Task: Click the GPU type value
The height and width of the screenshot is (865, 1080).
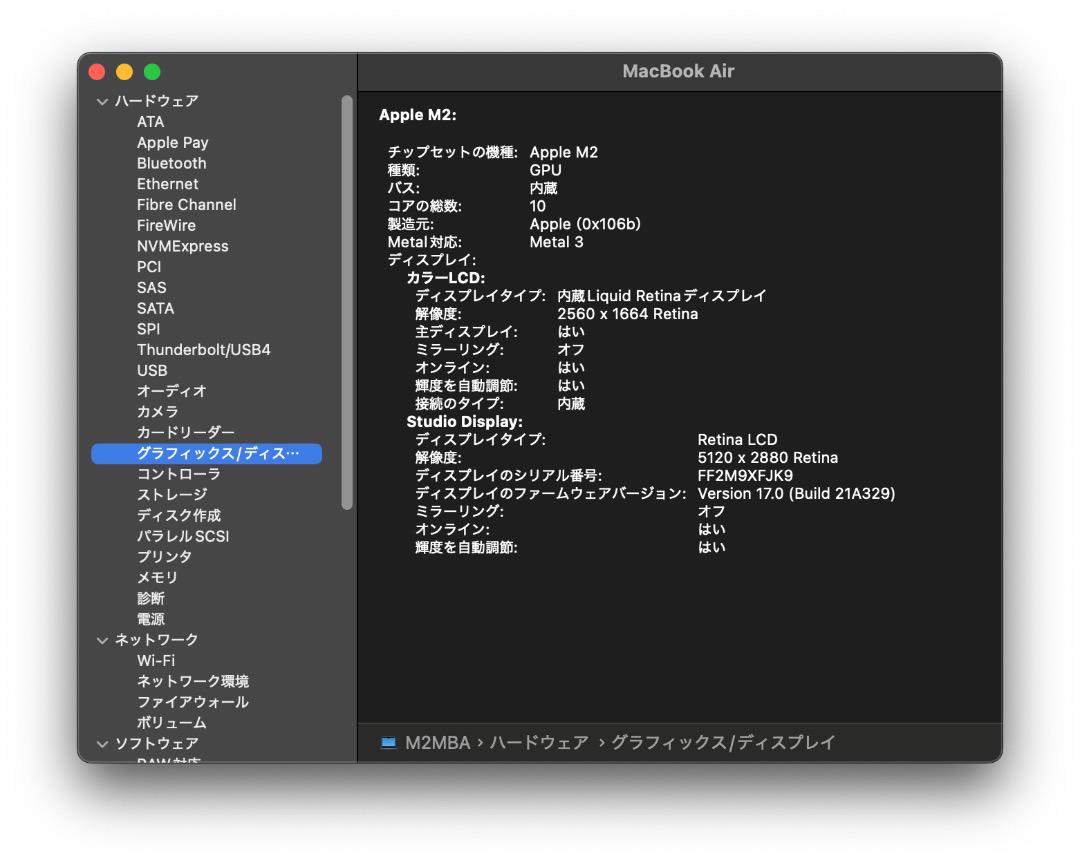Action: tap(546, 171)
